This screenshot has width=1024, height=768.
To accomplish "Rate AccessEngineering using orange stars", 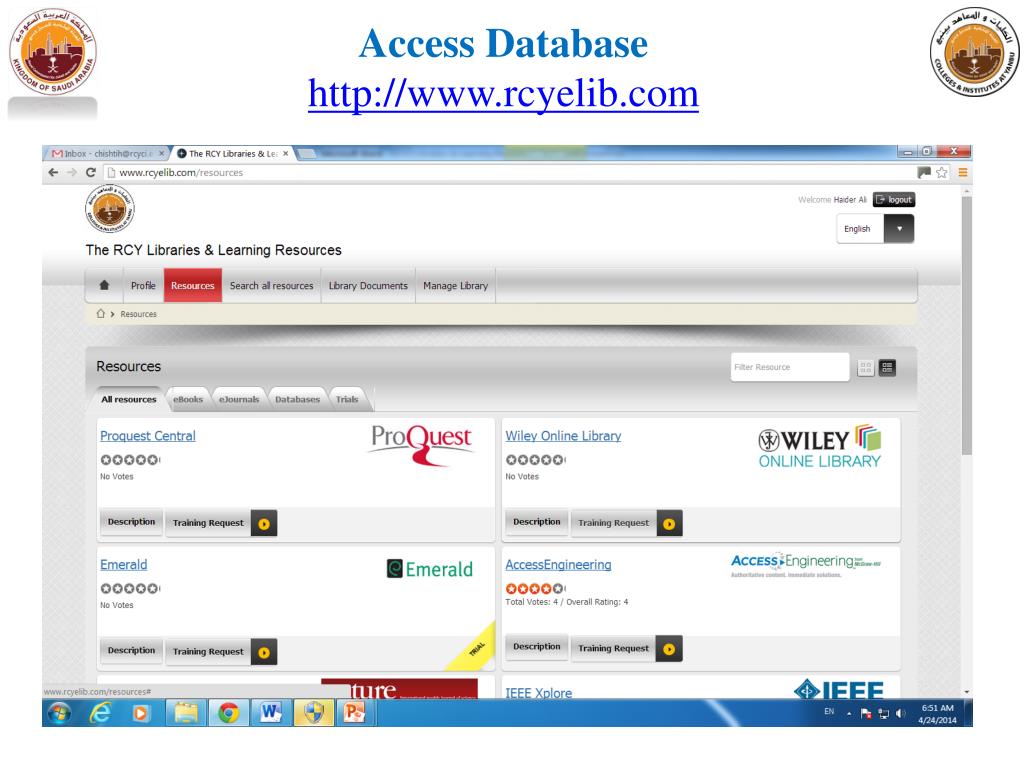I will click(x=535, y=588).
